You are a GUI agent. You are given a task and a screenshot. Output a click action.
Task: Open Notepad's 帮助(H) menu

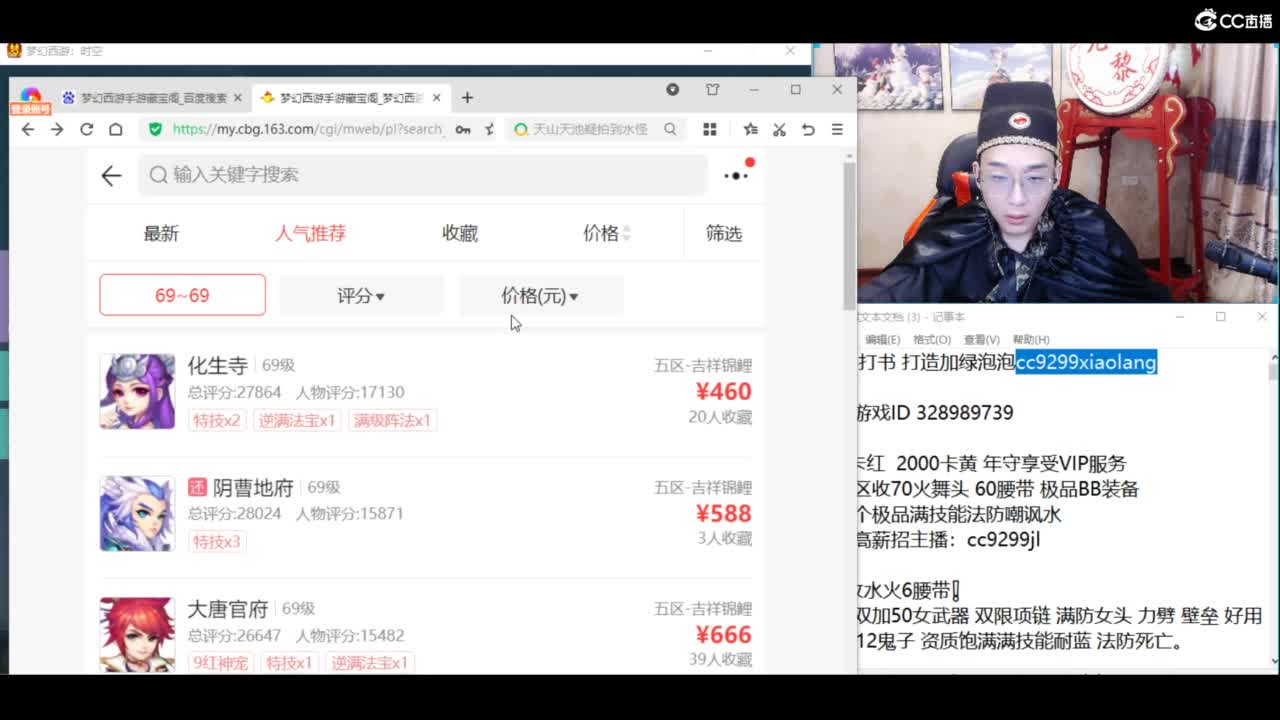1031,340
